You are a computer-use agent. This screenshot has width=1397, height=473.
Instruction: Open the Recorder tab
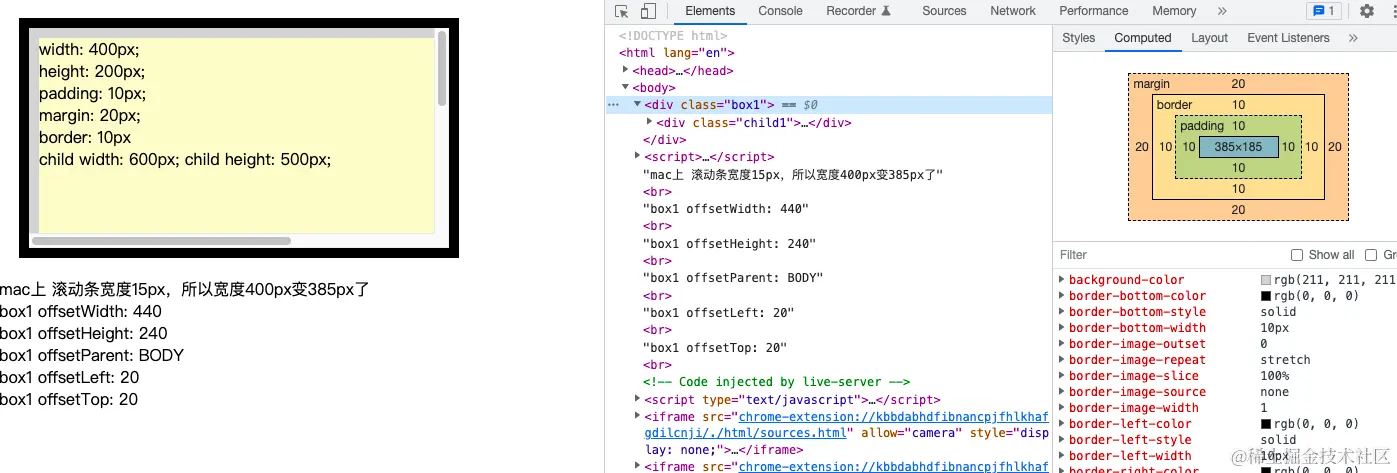coord(851,11)
